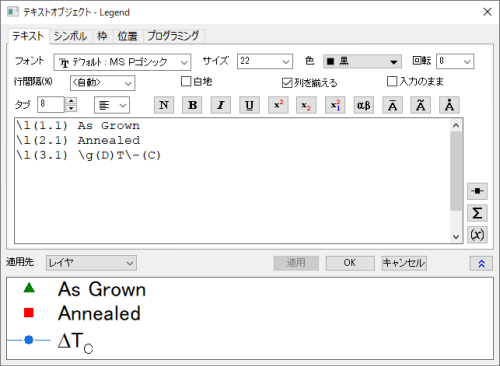Click As Grown preview text
500x366 pixels.
click(x=102, y=289)
